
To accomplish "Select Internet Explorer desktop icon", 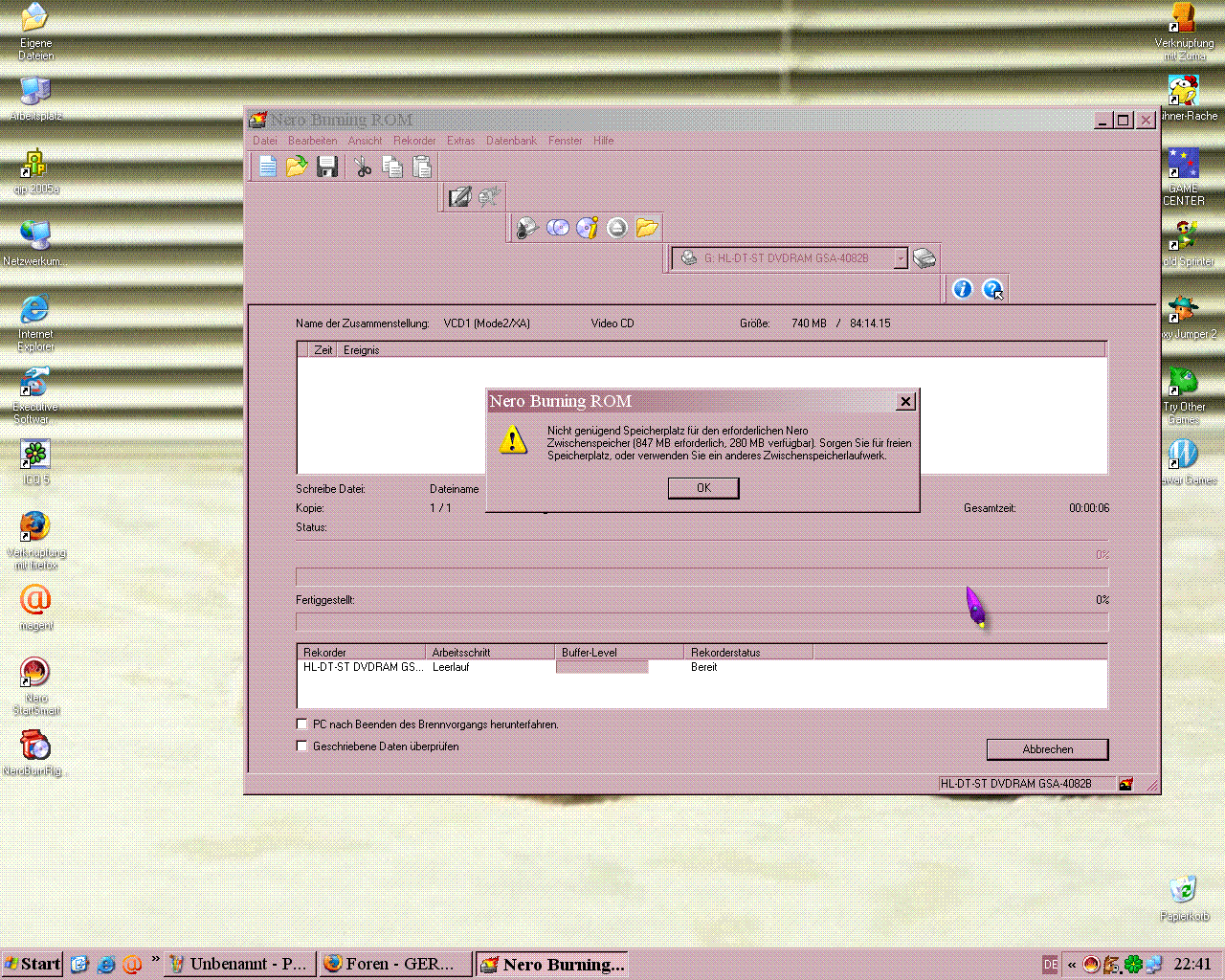I will click(x=35, y=323).
